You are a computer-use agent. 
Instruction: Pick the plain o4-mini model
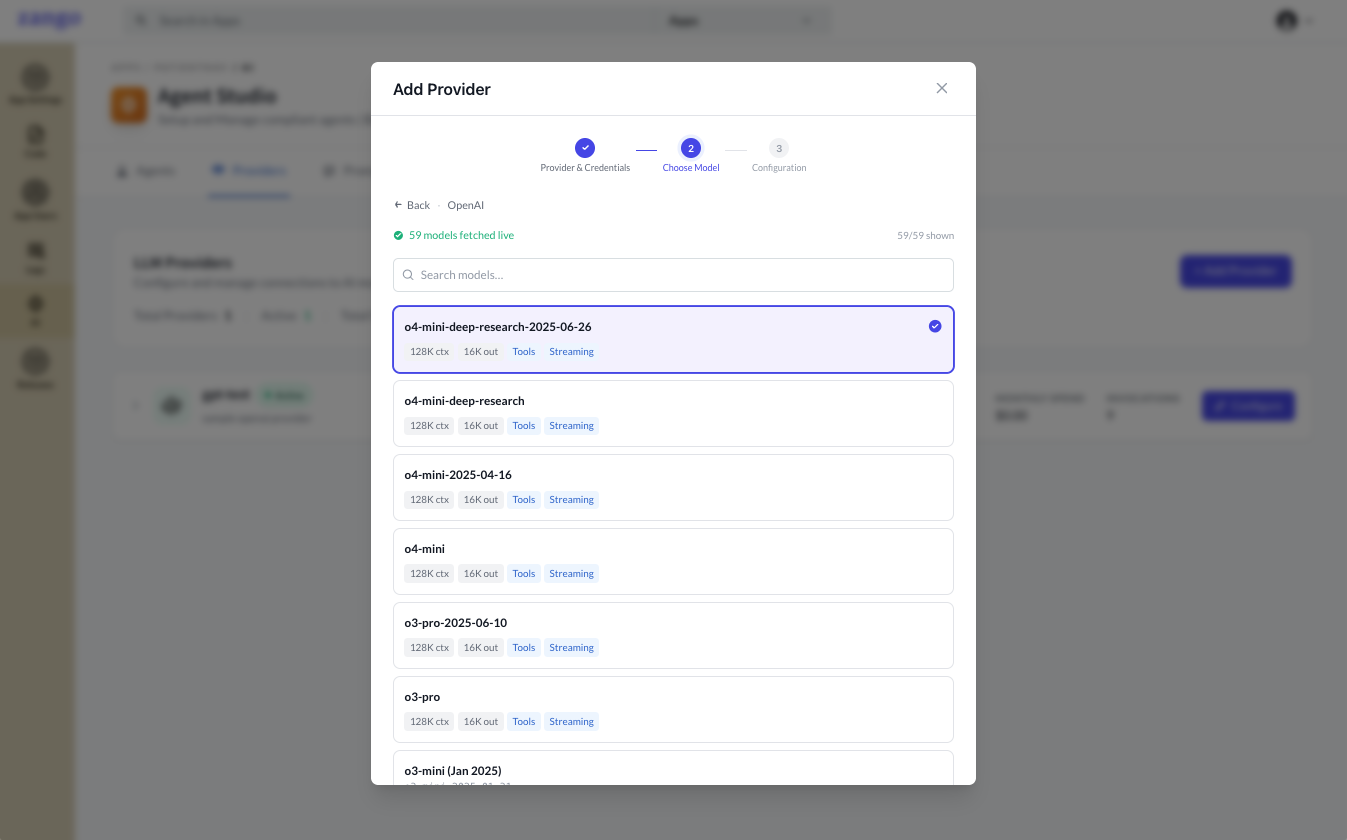click(x=673, y=561)
